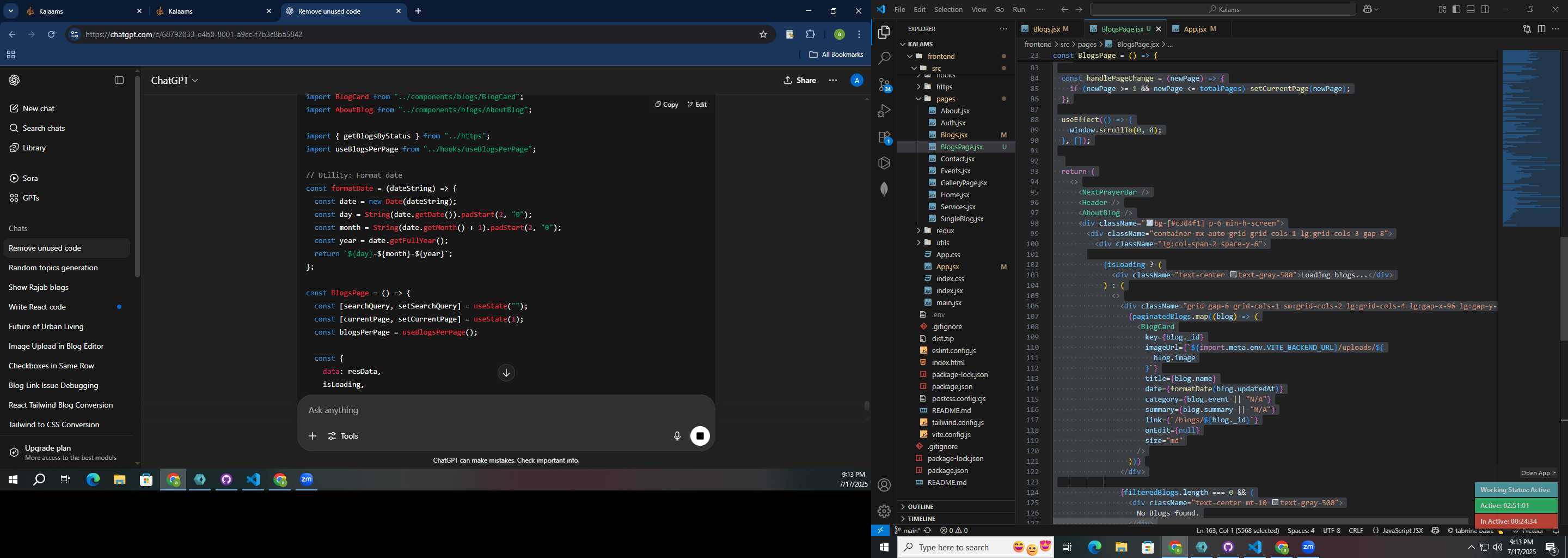This screenshot has height=558, width=1568.
Task: Click the remote window indicator in status bar
Action: [880, 531]
